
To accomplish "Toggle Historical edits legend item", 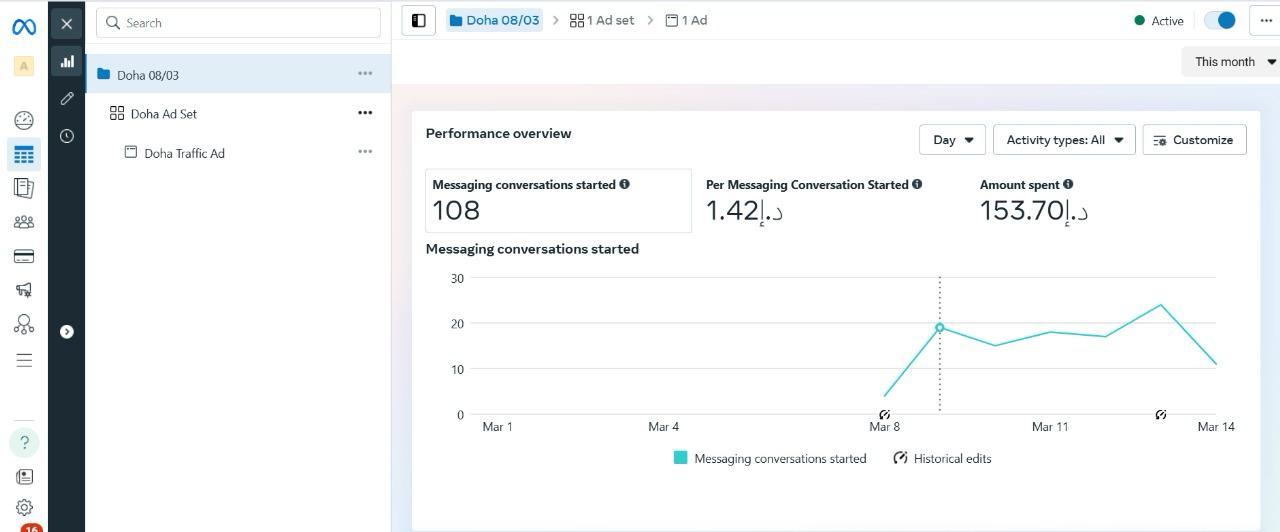I will click(942, 458).
